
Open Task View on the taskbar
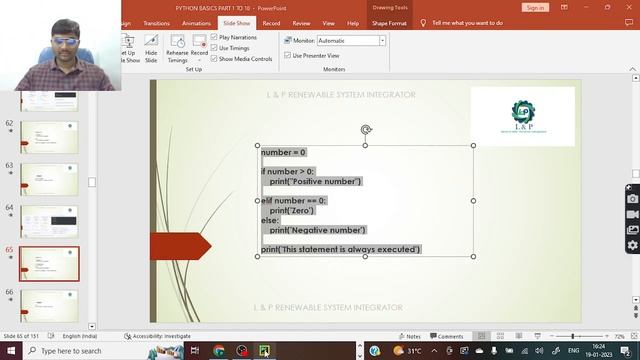[195, 351]
